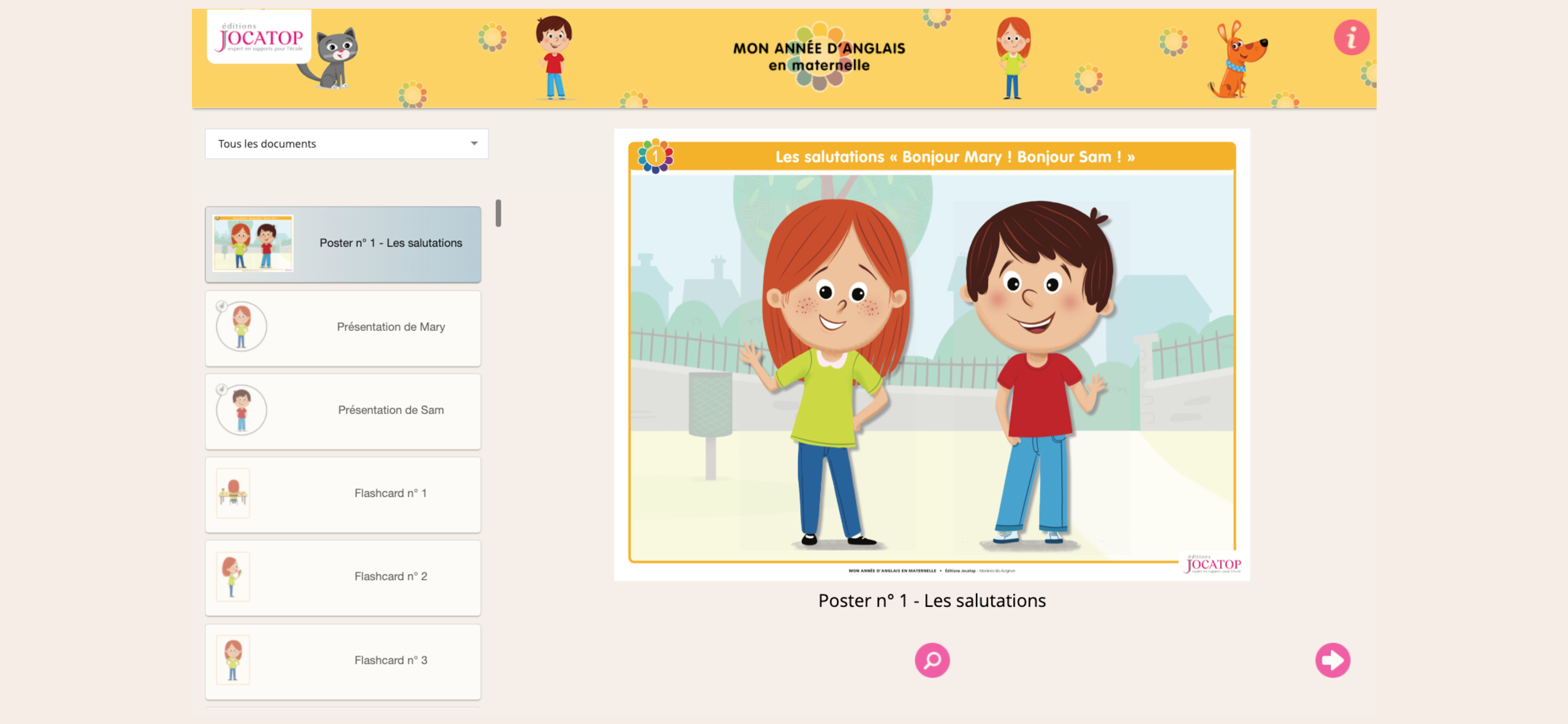1568x724 pixels.
Task: Click the document list scrollbar handle
Action: 498,213
